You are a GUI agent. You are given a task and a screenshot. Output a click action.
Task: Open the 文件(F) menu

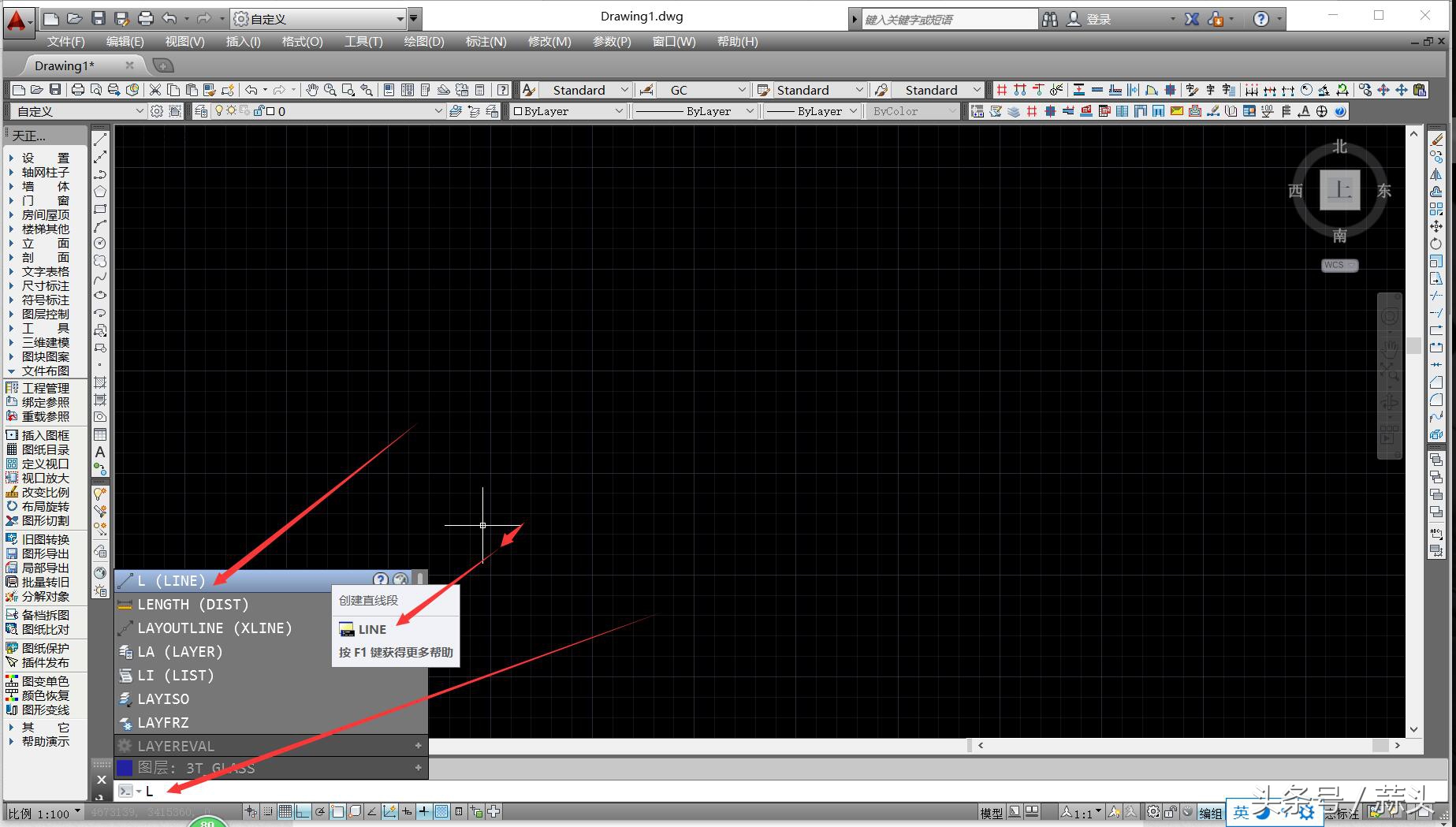[65, 42]
